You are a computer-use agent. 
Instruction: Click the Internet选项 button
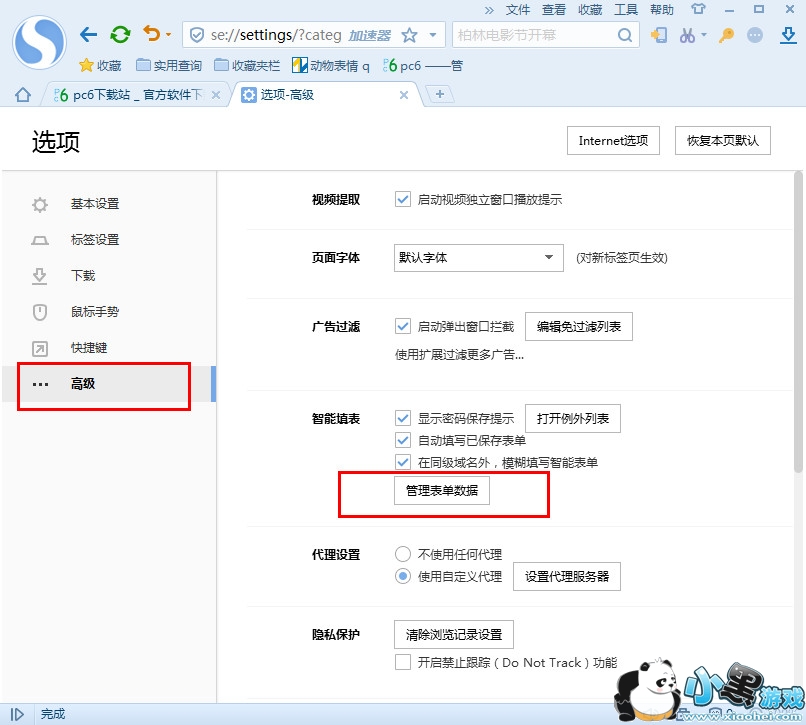coord(613,140)
